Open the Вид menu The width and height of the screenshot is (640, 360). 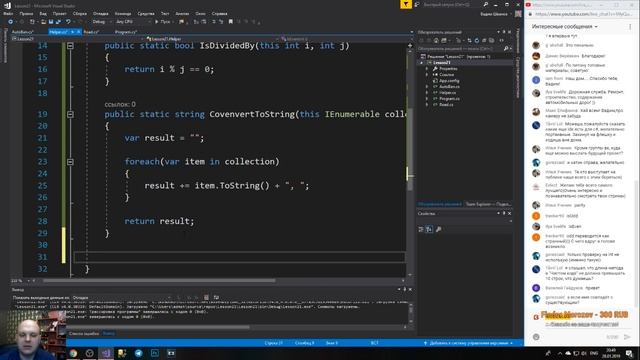(43, 13)
